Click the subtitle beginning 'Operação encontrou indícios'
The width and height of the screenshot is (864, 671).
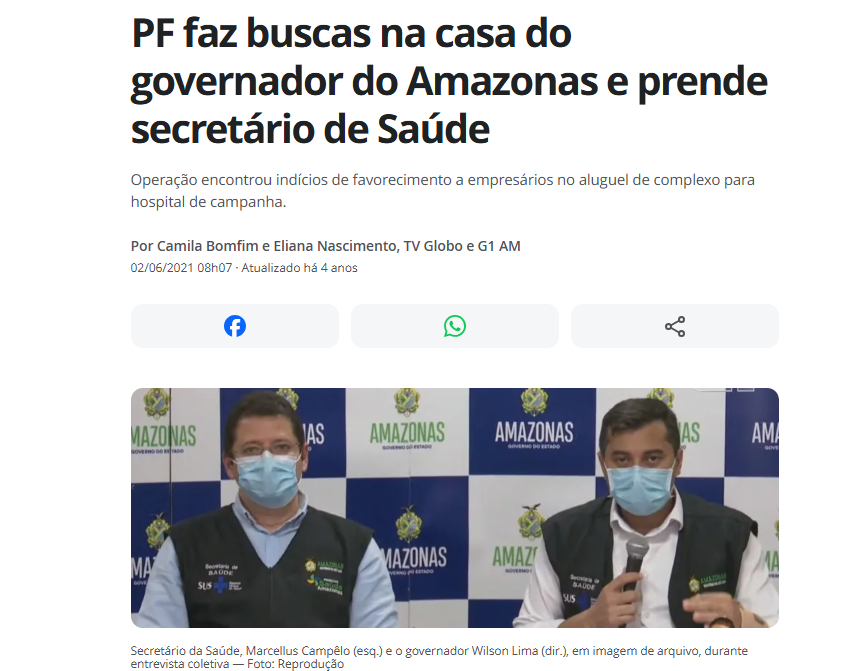coord(442,191)
